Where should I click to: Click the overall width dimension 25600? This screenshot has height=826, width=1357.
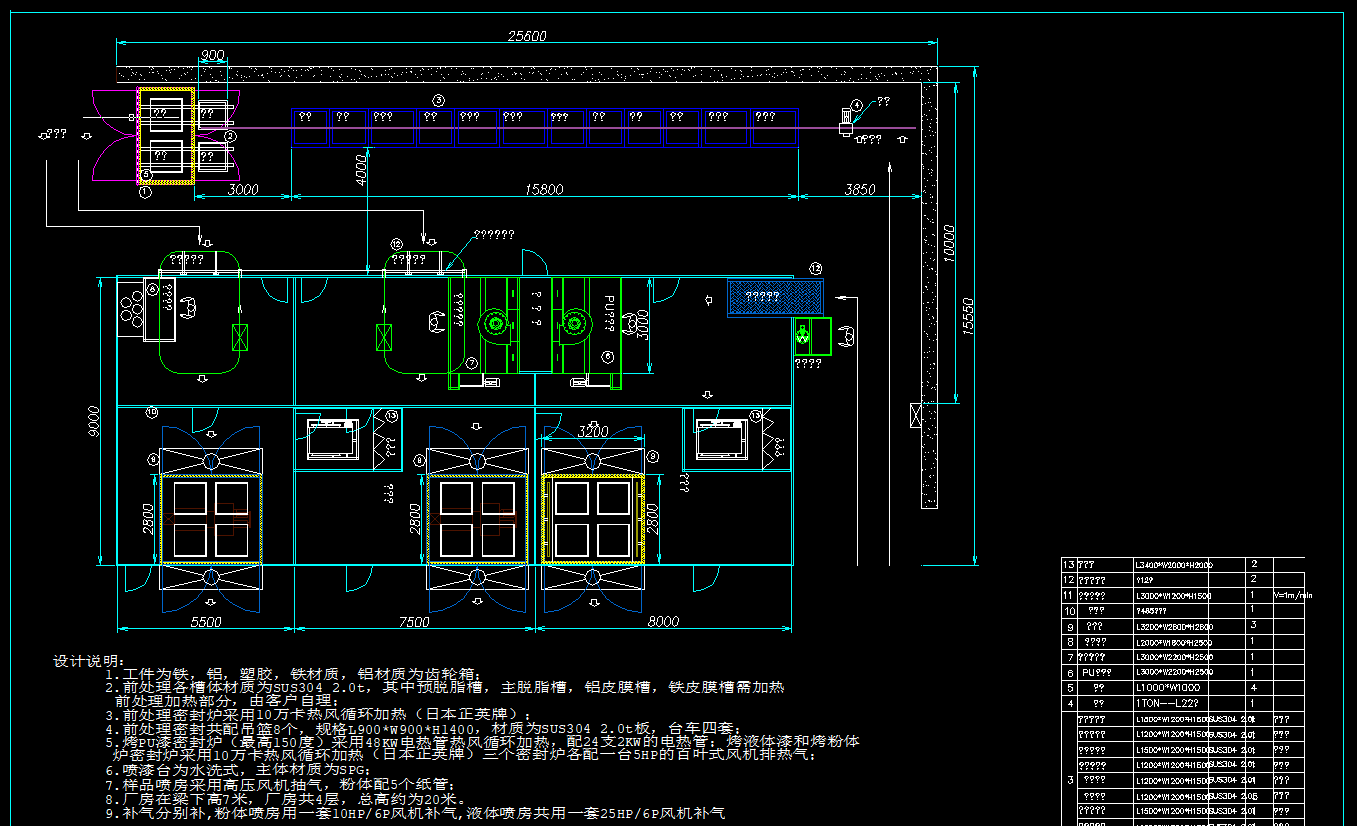pos(527,36)
